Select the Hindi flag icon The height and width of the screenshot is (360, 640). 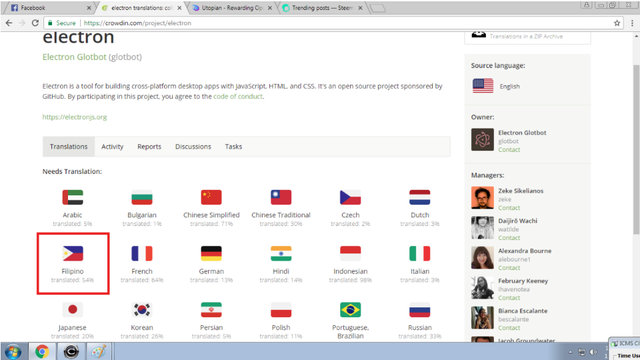click(281, 253)
